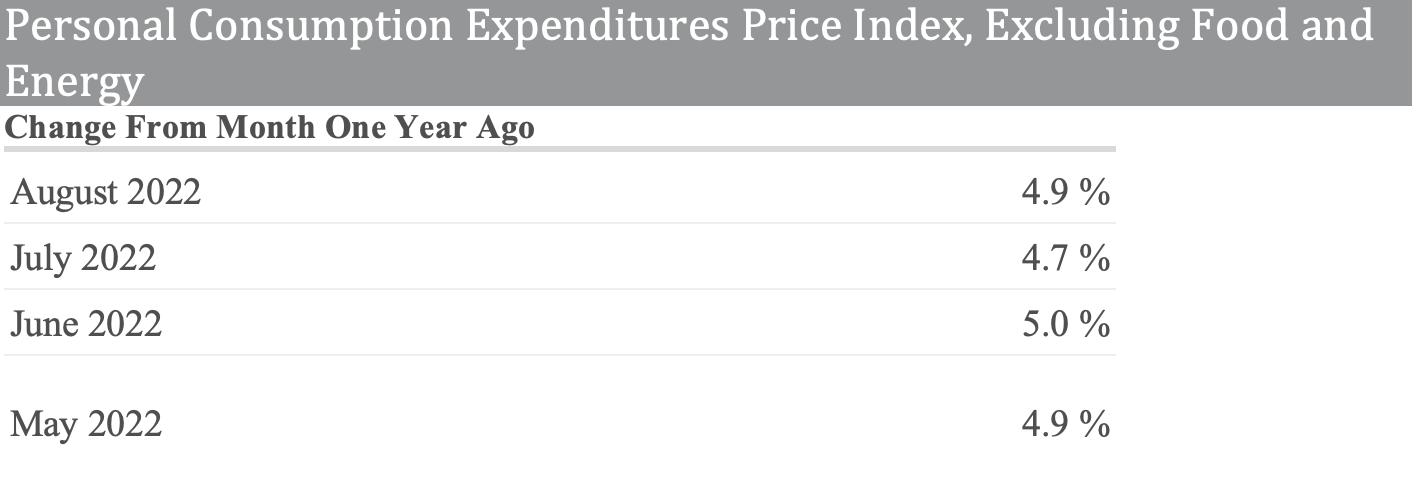Click the divider between August and July rows
This screenshot has width=1416, height=484.
click(x=560, y=223)
